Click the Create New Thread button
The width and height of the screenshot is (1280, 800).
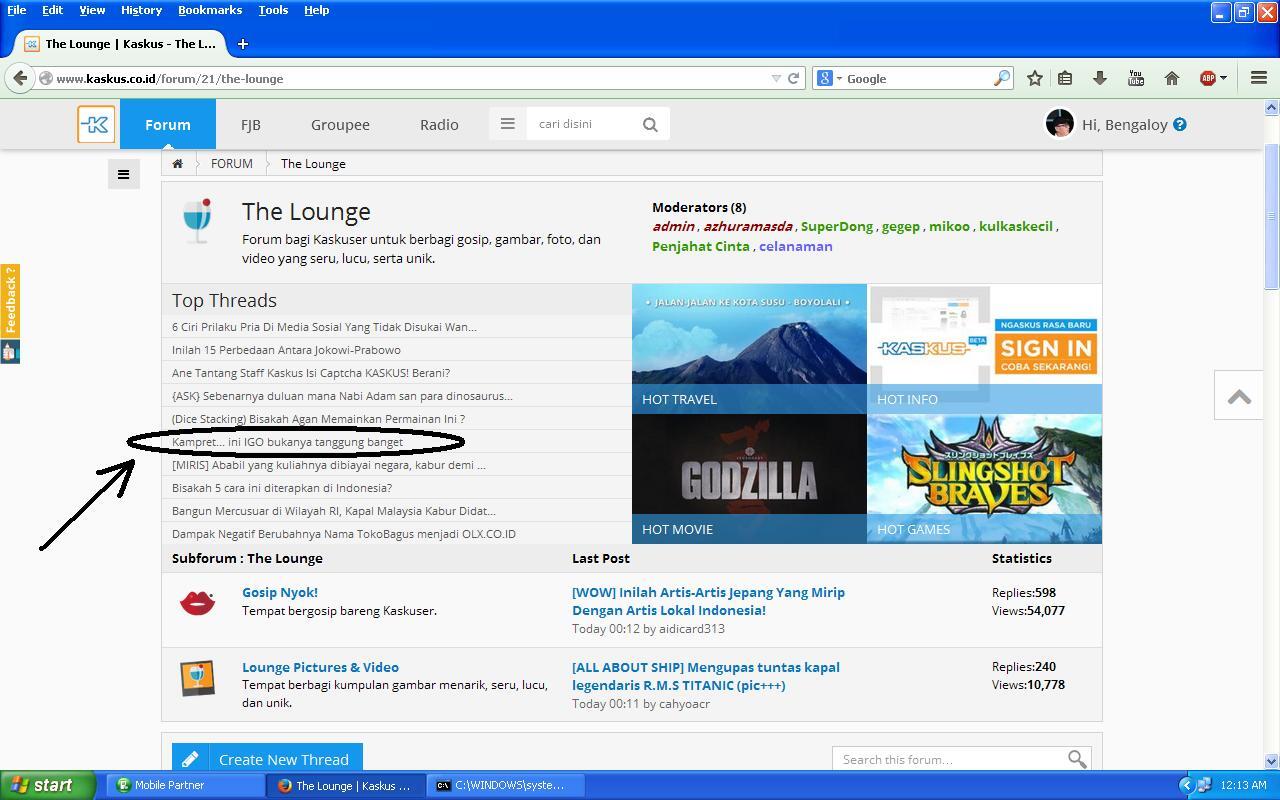(x=267, y=759)
